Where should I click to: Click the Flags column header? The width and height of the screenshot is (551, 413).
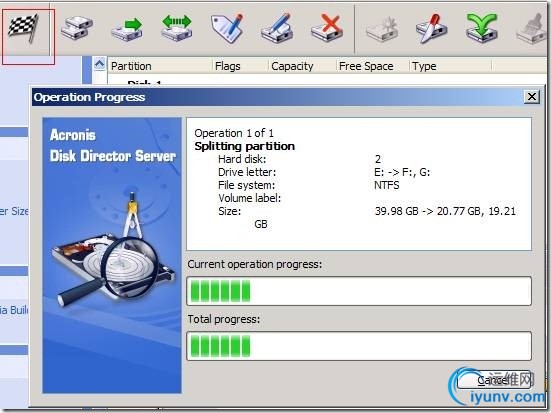241,66
